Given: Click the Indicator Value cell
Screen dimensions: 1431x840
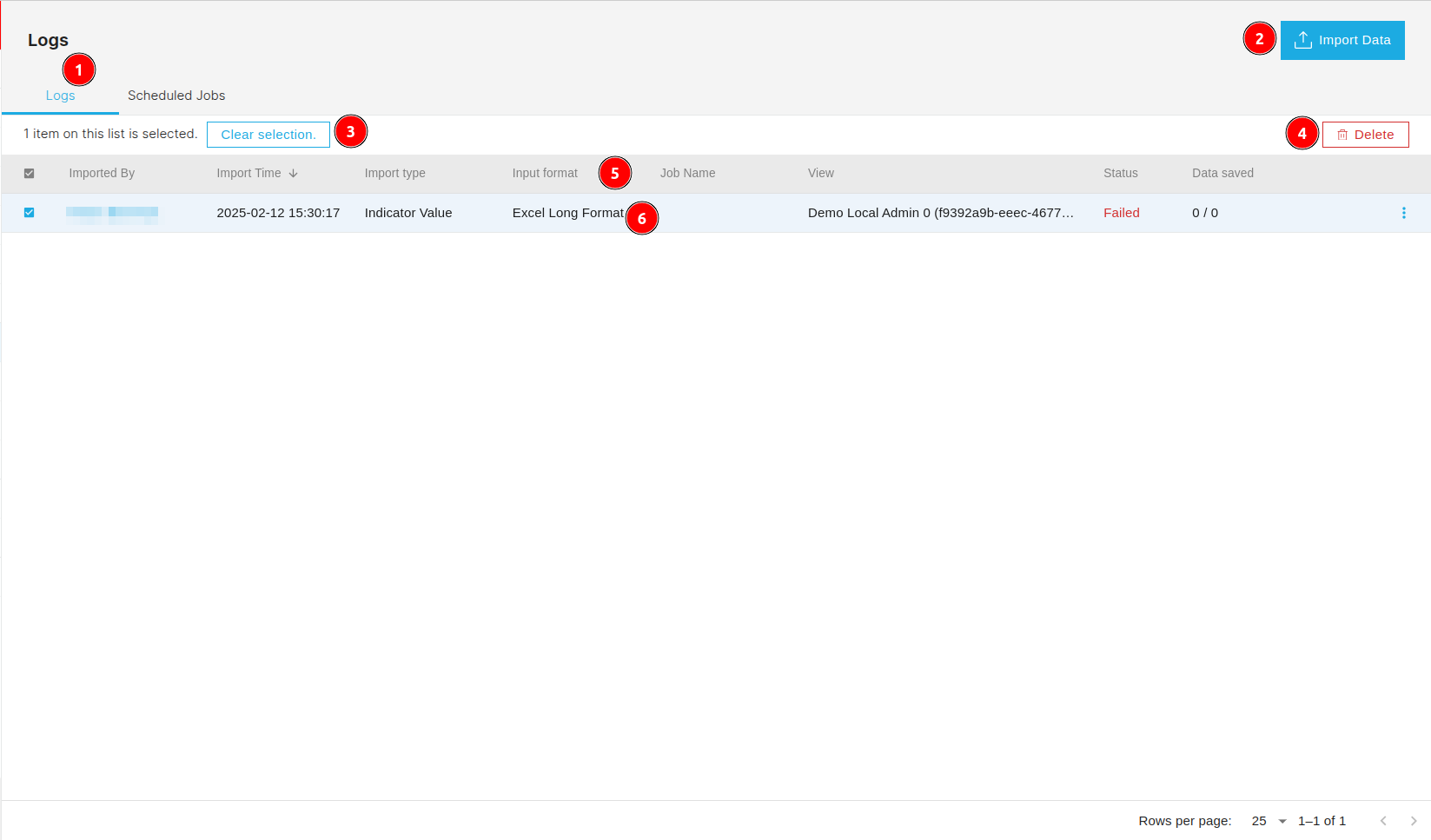Looking at the screenshot, I should [408, 213].
